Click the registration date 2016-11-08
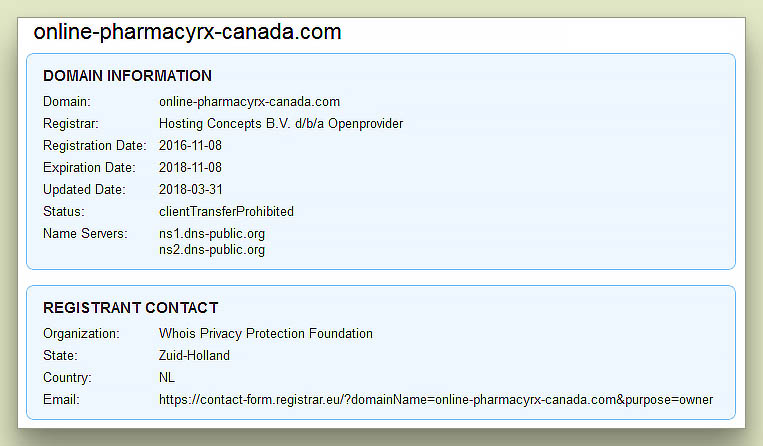The image size is (763, 446). [x=190, y=145]
